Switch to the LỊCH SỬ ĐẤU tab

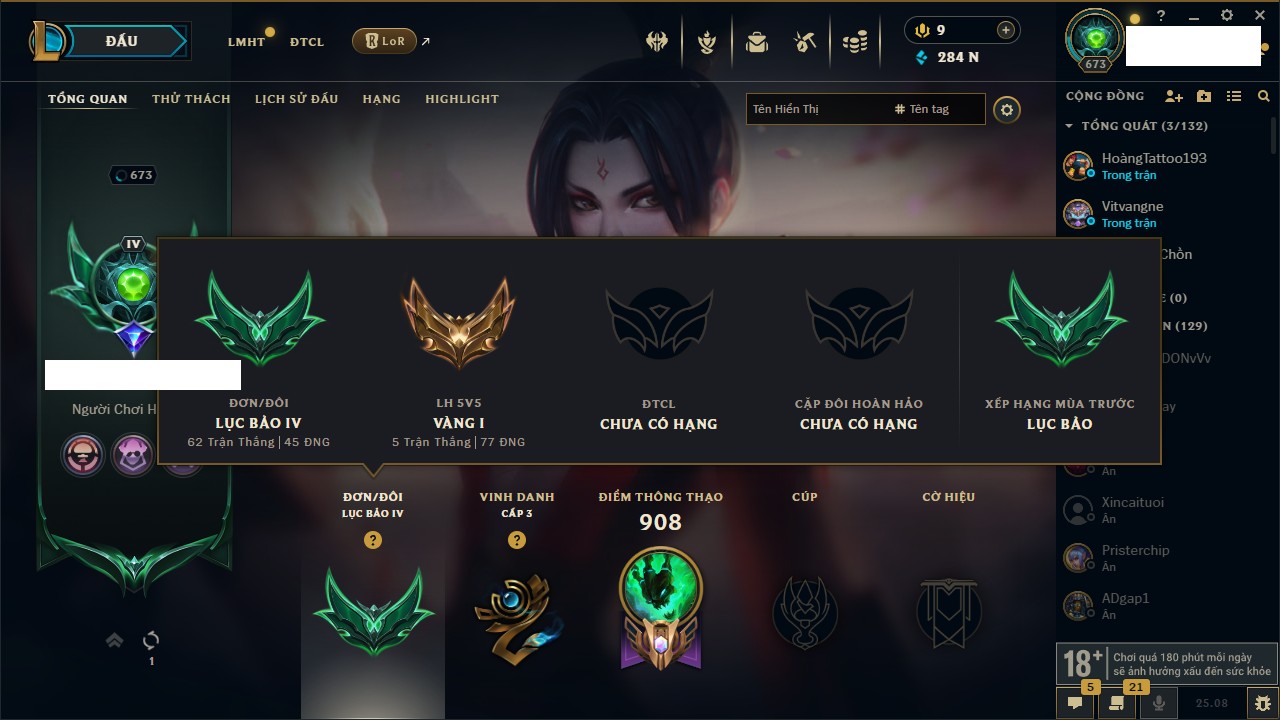296,99
